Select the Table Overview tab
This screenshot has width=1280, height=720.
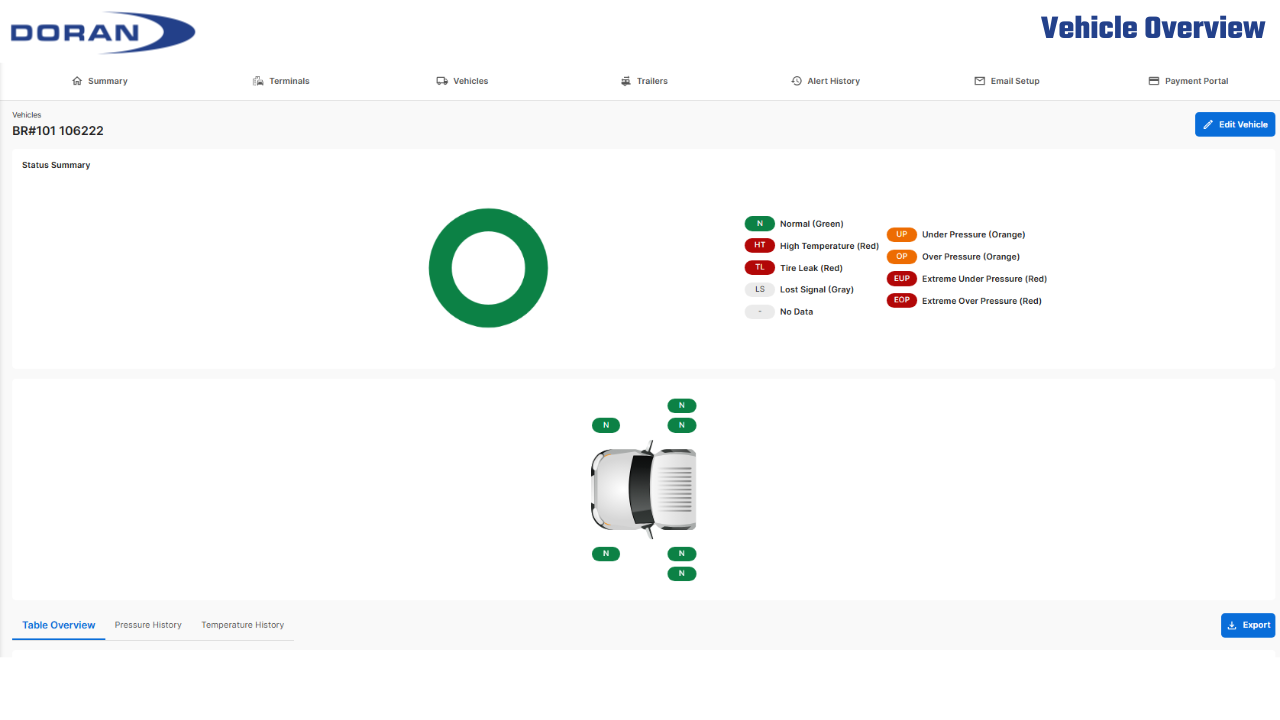pos(59,625)
